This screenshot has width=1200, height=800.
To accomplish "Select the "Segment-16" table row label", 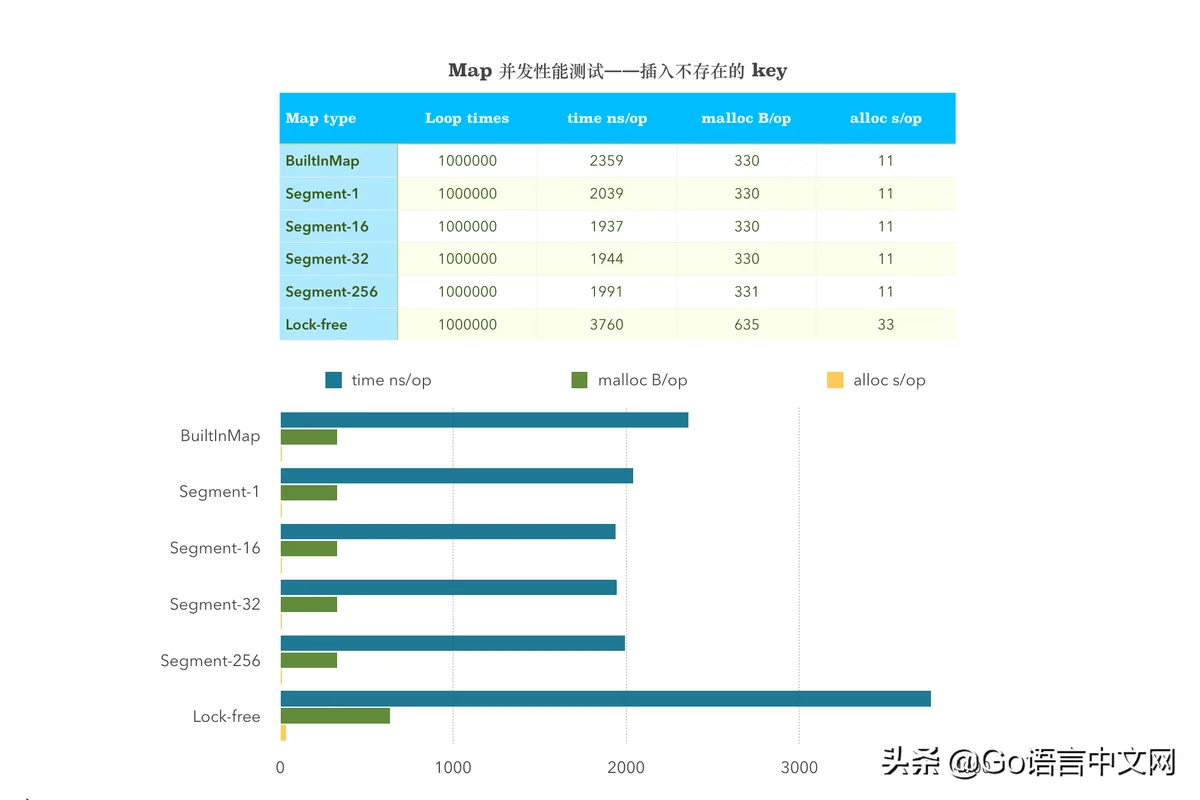I will click(x=327, y=227).
